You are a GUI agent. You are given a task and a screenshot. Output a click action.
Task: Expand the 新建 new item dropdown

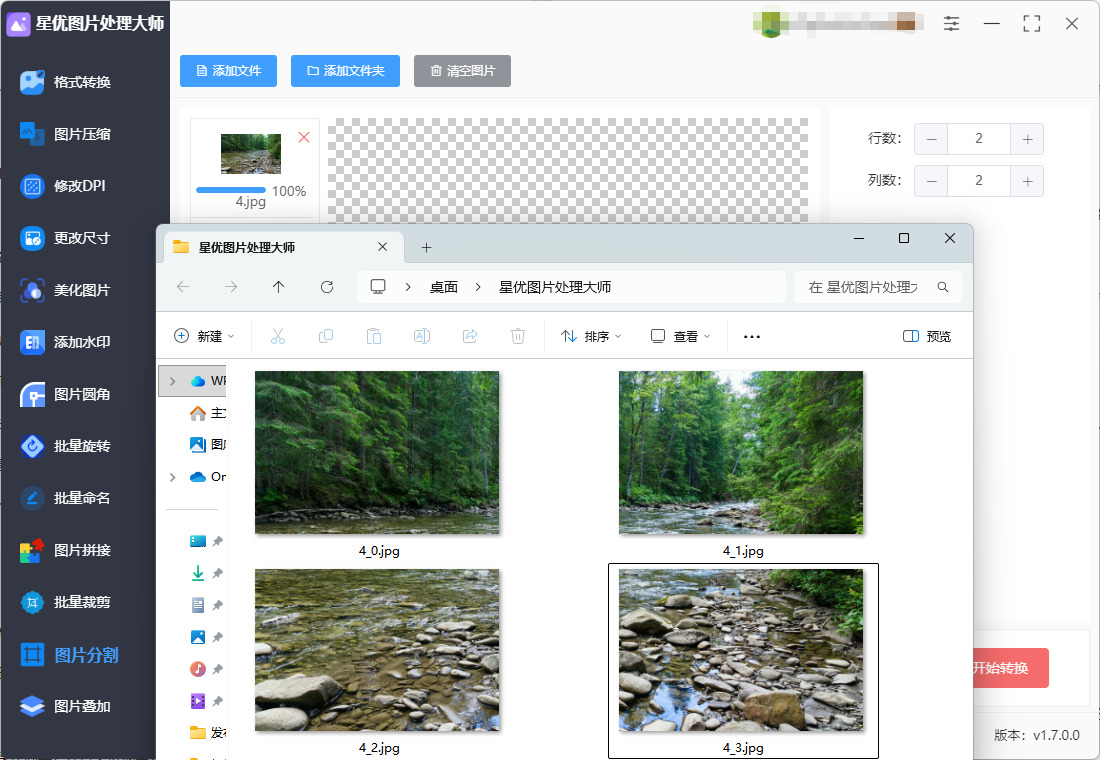pos(204,337)
